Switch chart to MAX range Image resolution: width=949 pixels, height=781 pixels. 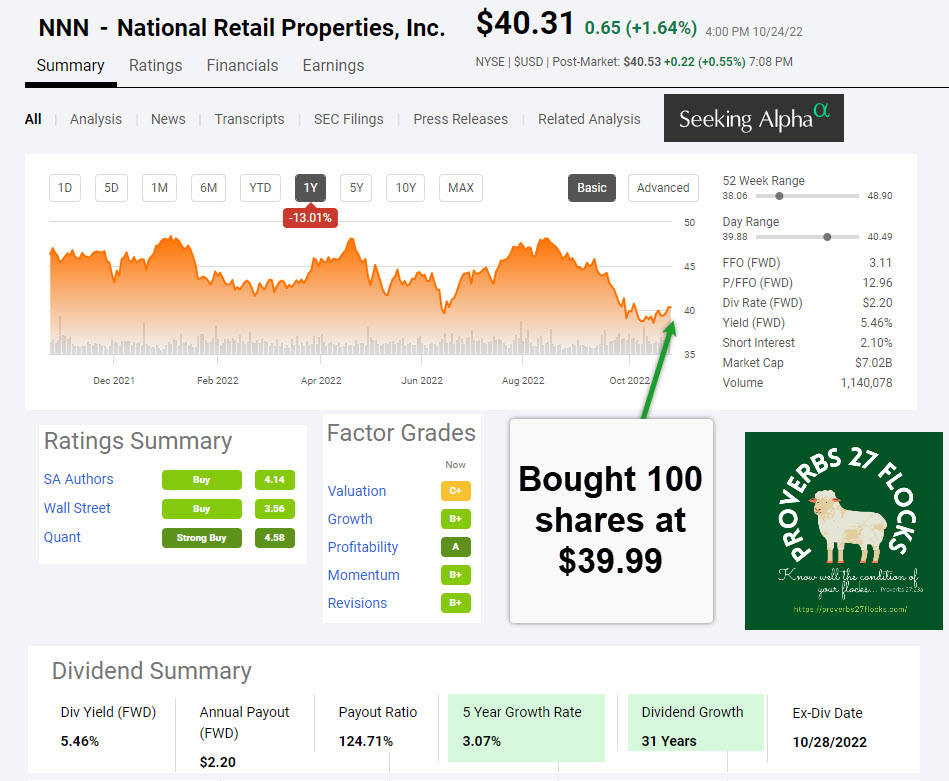coord(461,187)
